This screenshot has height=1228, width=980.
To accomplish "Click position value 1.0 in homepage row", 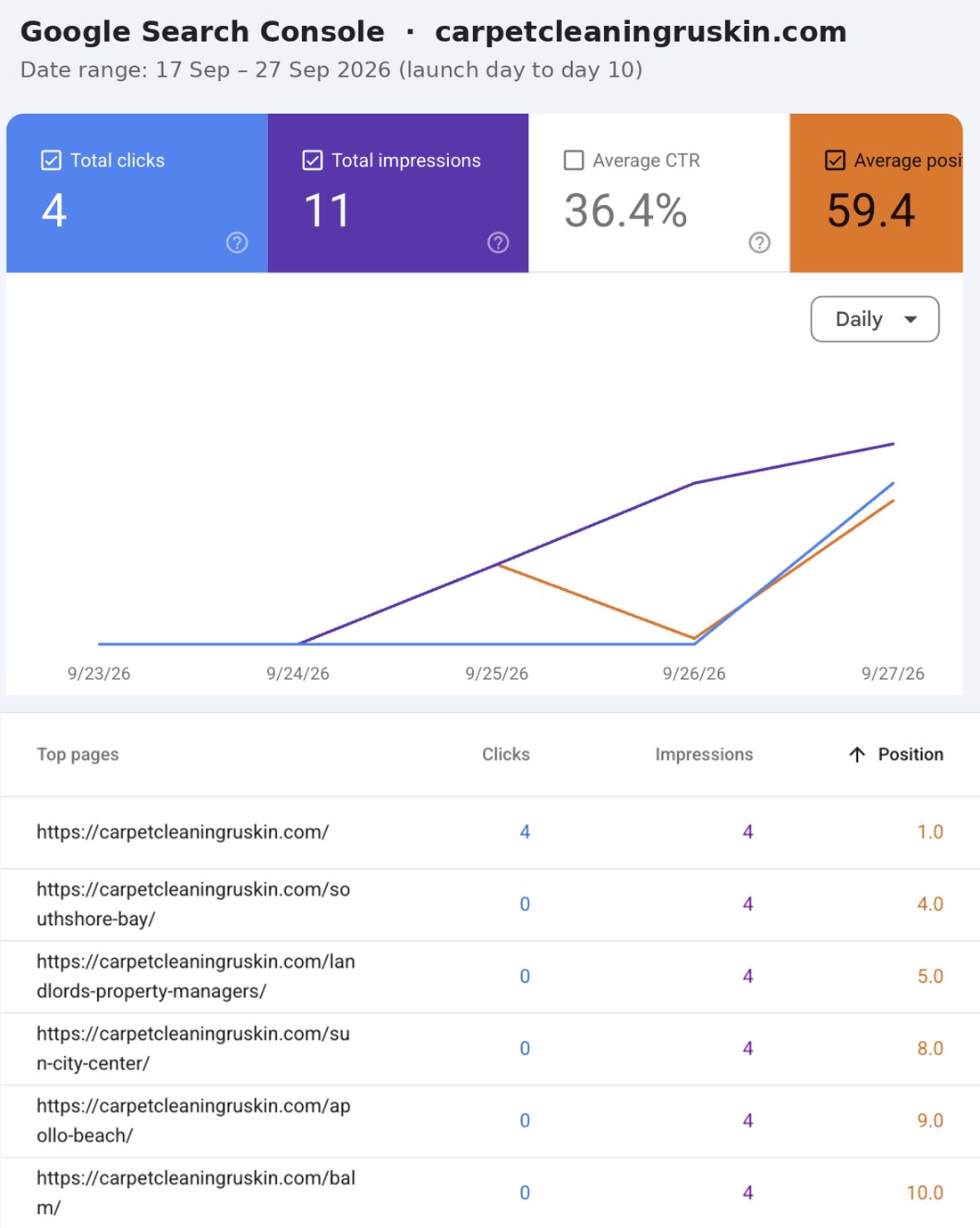I will pos(930,832).
